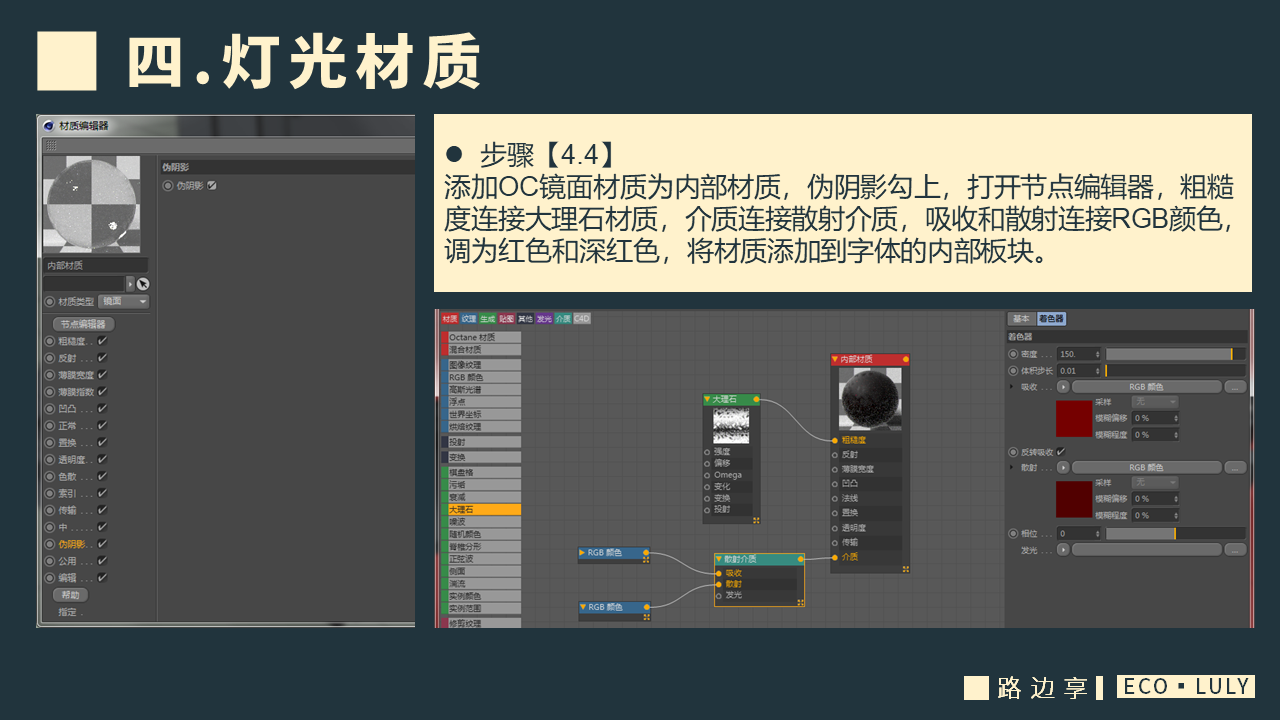
Task: Open the 材质类型 镜面 dropdown
Action: [x=124, y=301]
